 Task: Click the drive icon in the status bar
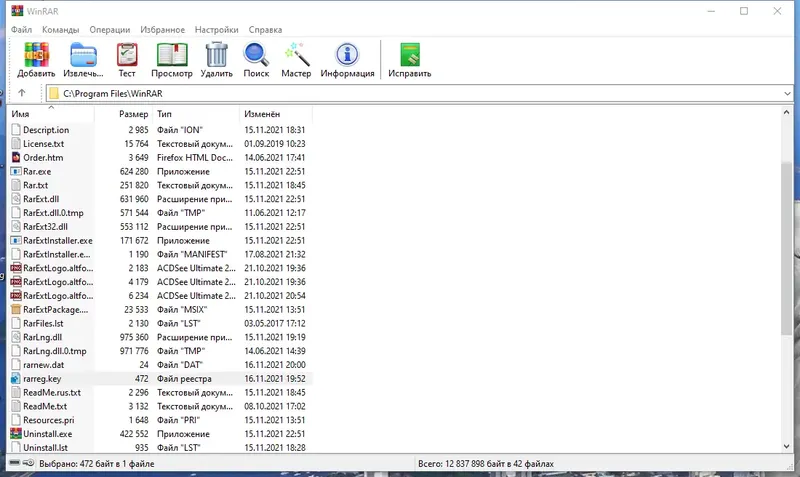(x=15, y=463)
